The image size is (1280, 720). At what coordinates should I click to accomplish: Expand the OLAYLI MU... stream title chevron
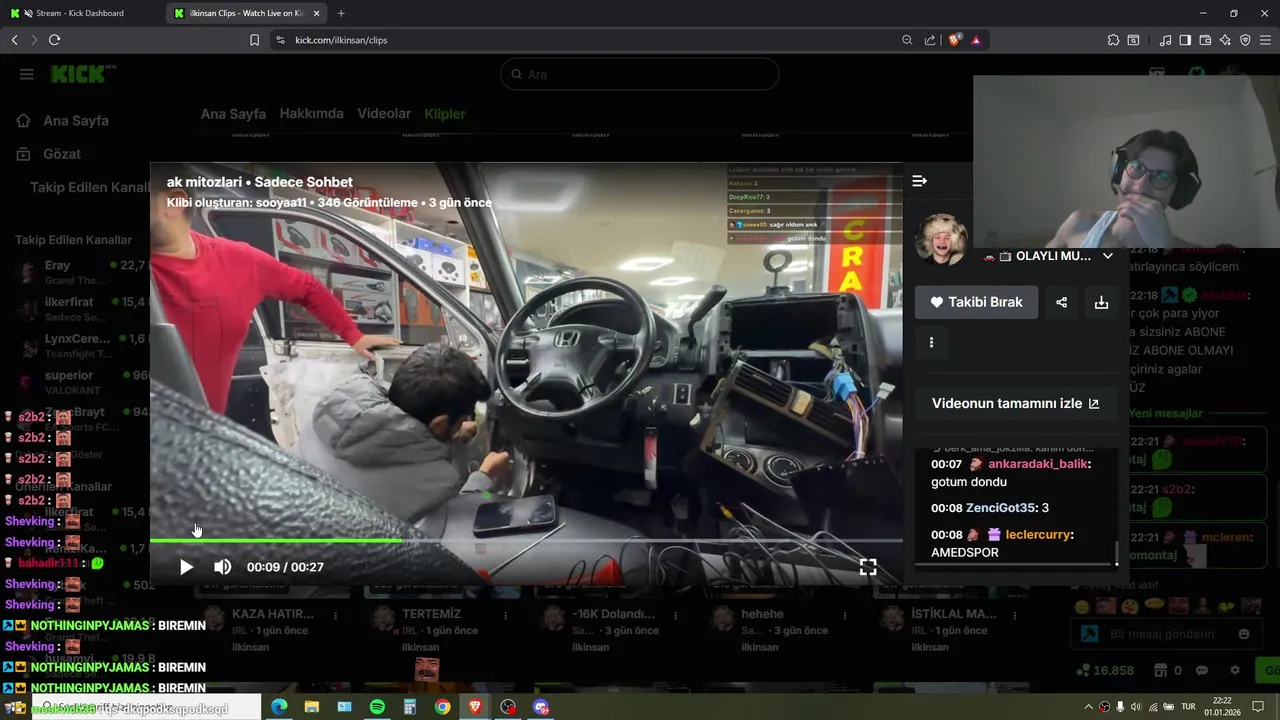(1107, 256)
